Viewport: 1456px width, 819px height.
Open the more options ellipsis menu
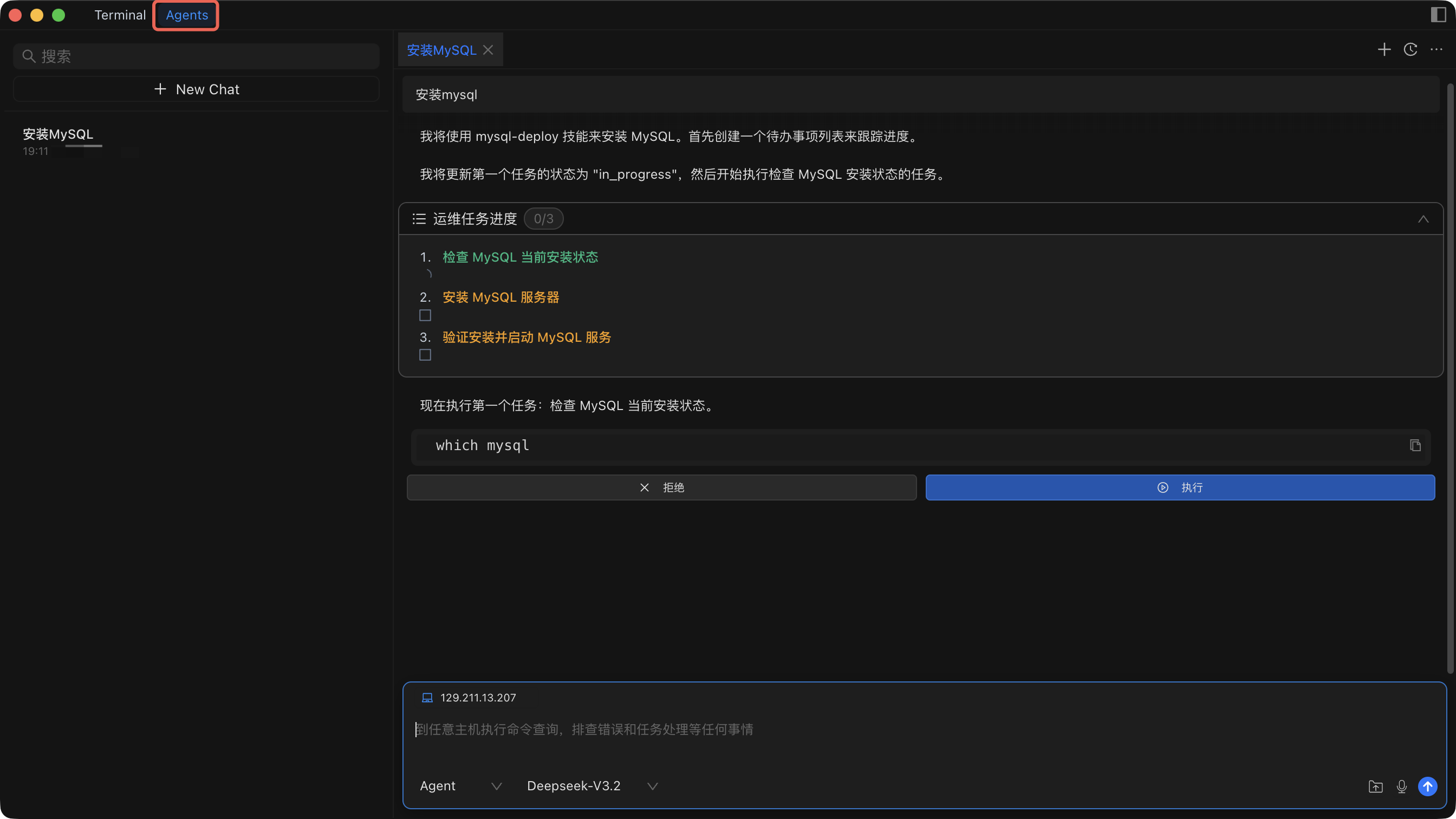click(1436, 50)
